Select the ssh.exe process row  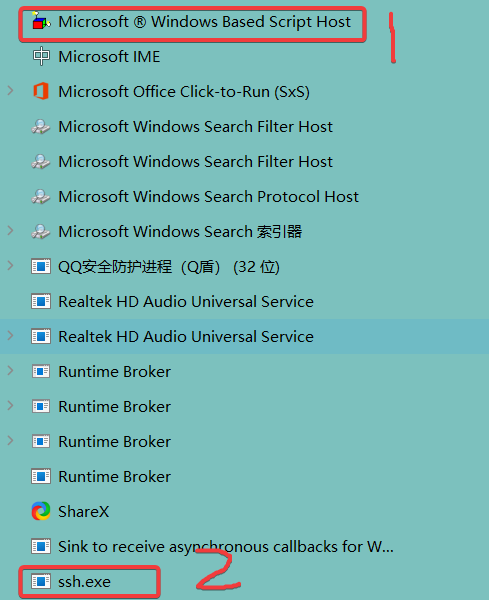244,582
